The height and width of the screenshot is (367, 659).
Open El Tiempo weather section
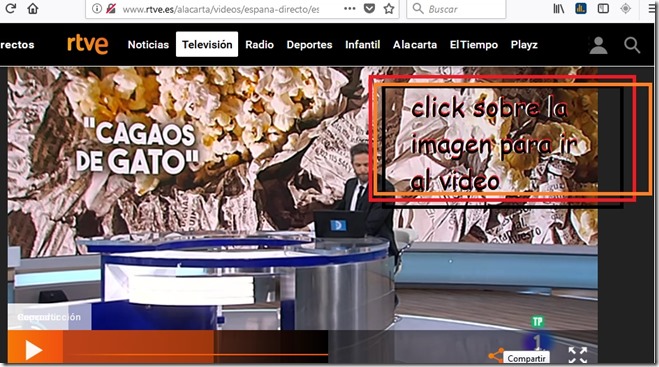pos(474,45)
